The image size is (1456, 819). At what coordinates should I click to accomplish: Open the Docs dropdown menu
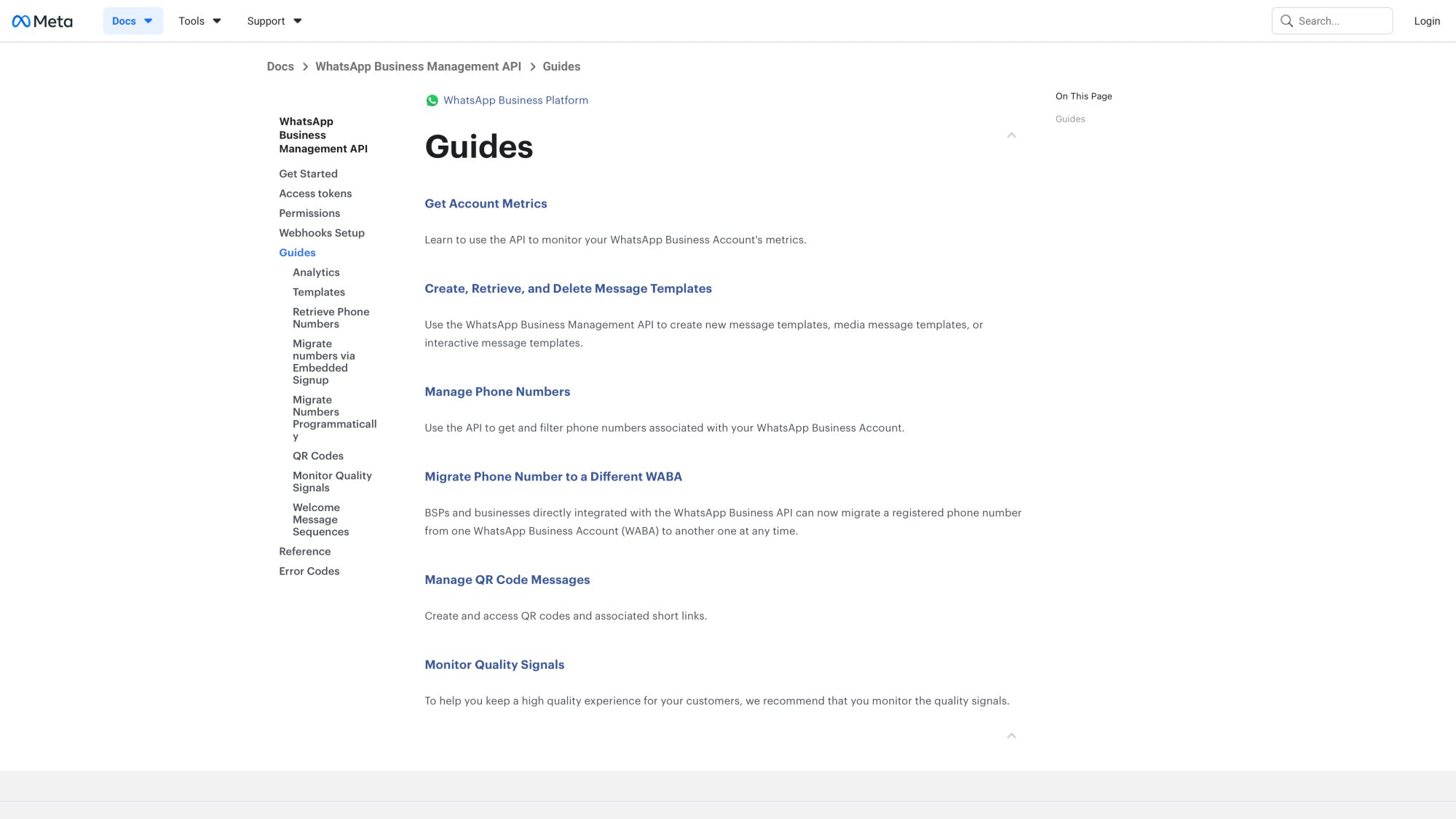tap(132, 21)
